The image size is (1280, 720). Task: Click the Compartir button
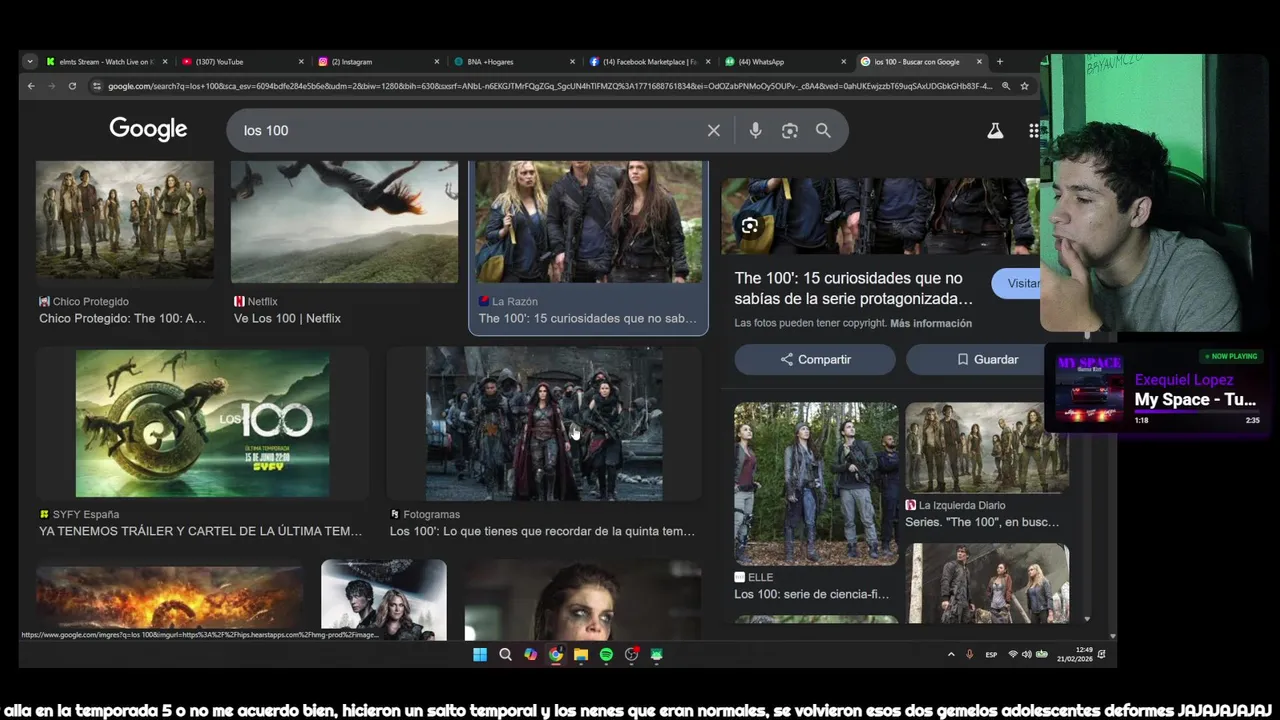815,359
